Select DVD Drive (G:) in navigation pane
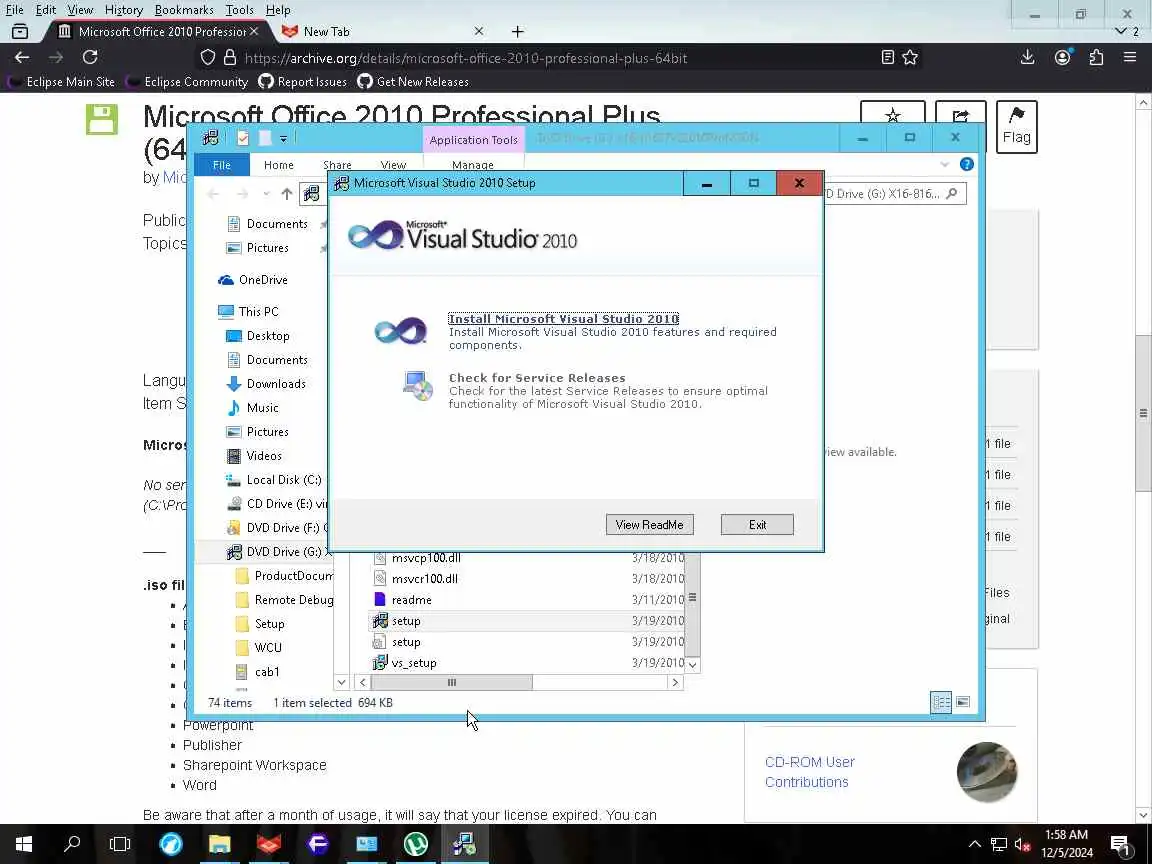 point(277,552)
